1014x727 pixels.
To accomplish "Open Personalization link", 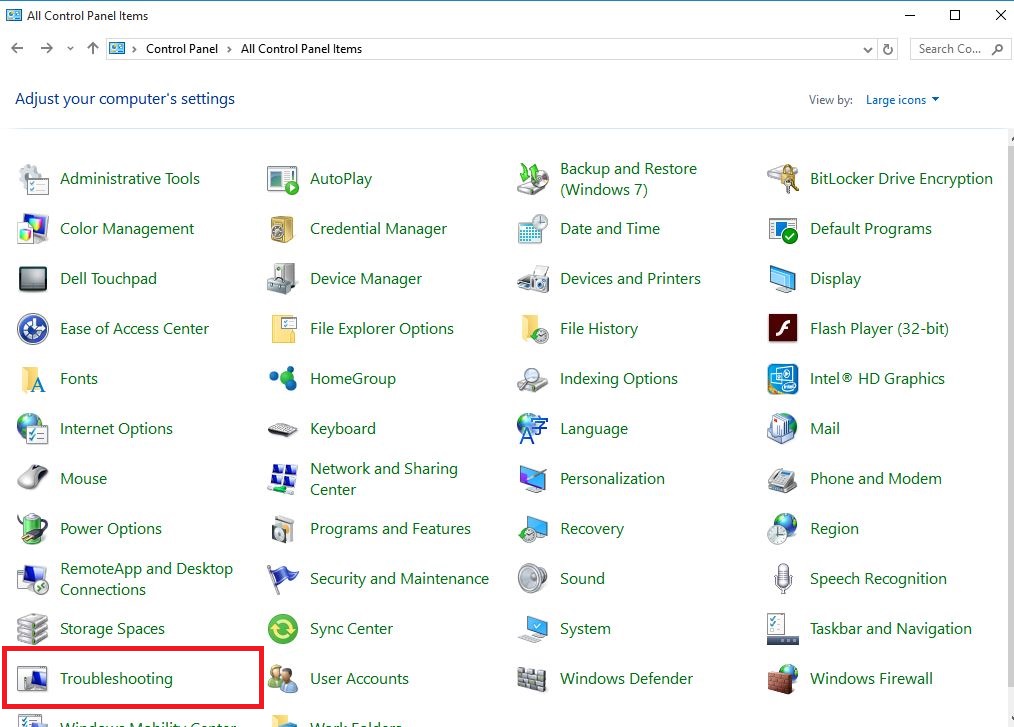I will pyautogui.click(x=612, y=479).
